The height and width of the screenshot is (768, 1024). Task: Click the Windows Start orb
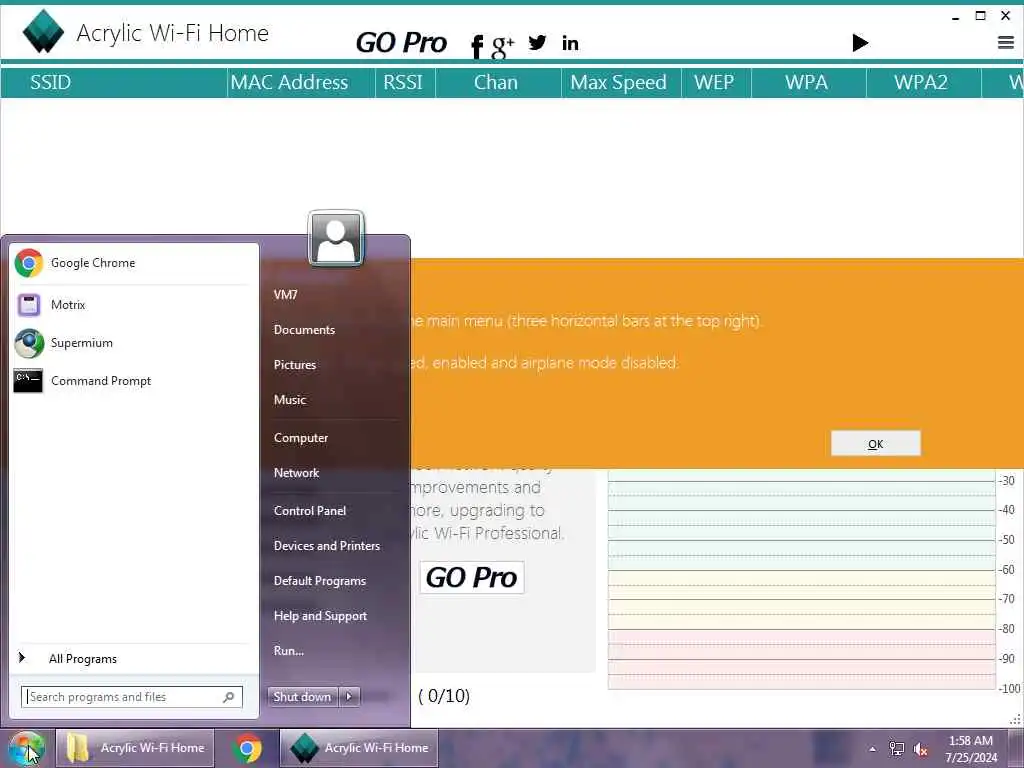point(26,748)
